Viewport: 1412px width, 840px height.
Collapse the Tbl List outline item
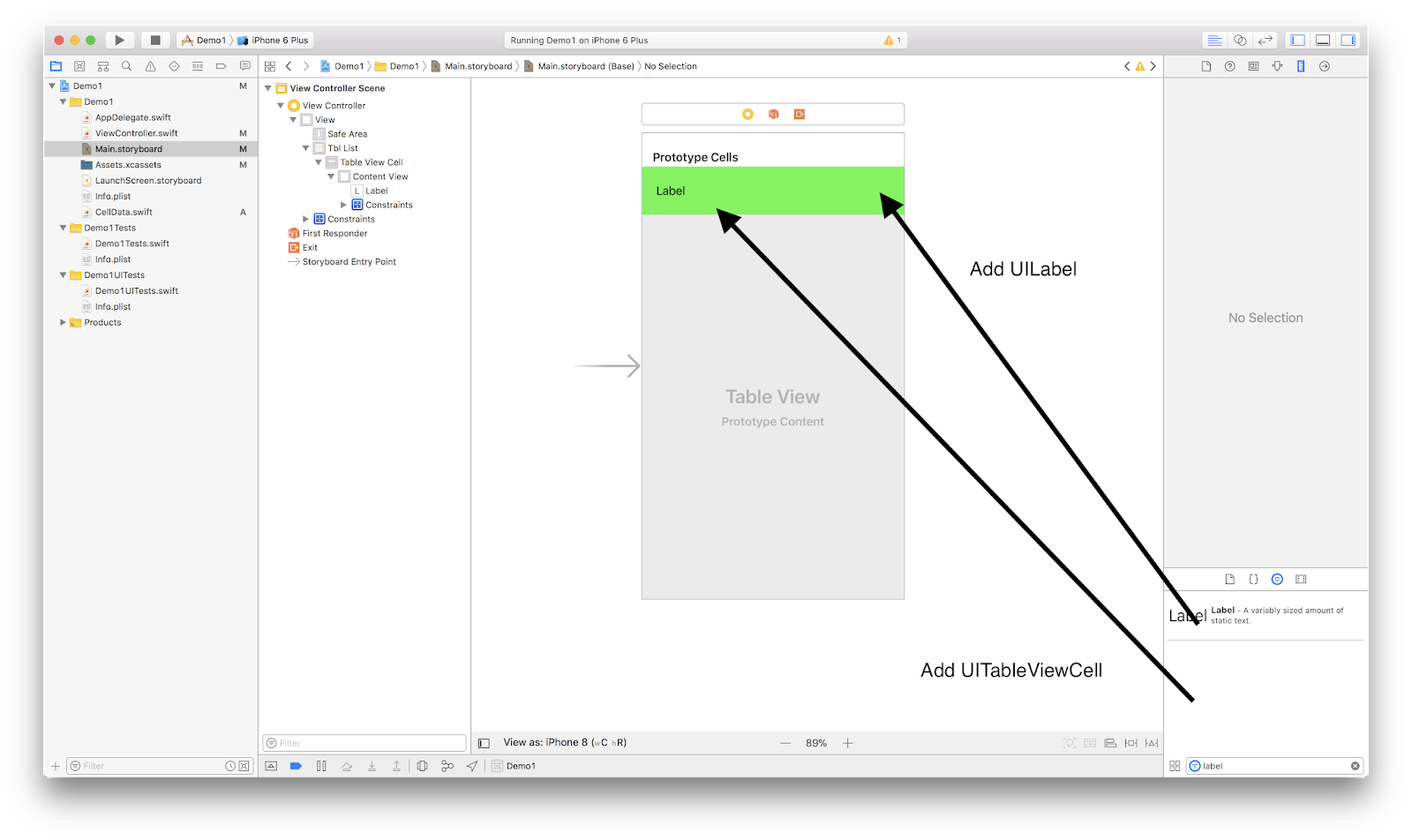pos(306,148)
